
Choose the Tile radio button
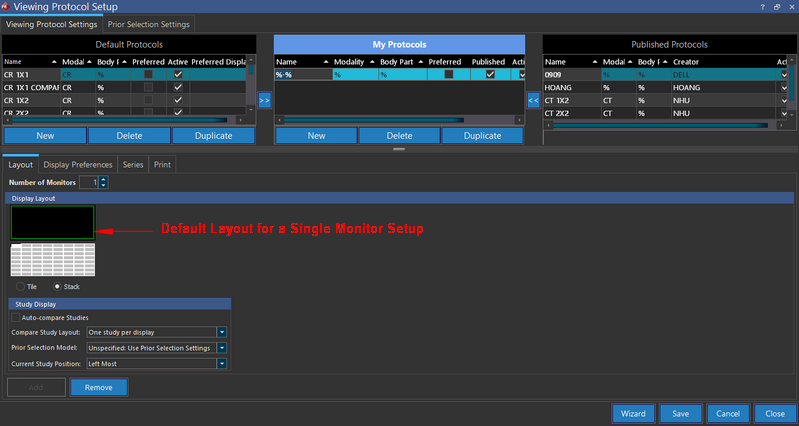[19, 286]
